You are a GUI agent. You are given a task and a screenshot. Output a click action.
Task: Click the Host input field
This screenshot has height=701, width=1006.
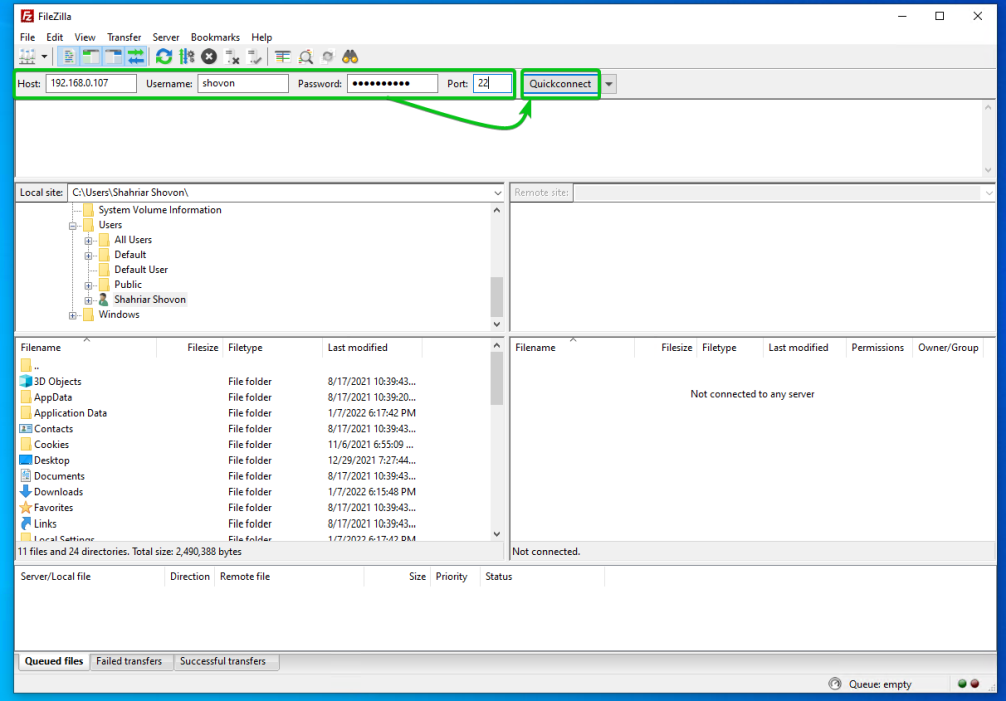(90, 84)
